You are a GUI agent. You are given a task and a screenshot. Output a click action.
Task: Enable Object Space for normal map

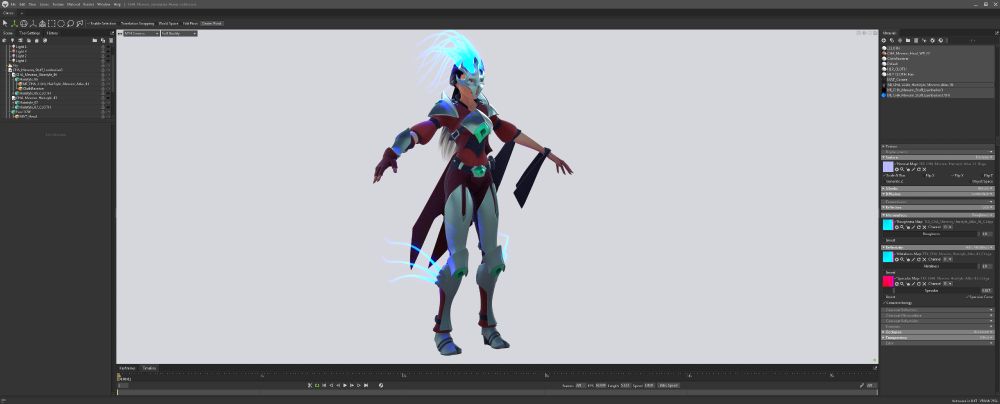[982, 181]
